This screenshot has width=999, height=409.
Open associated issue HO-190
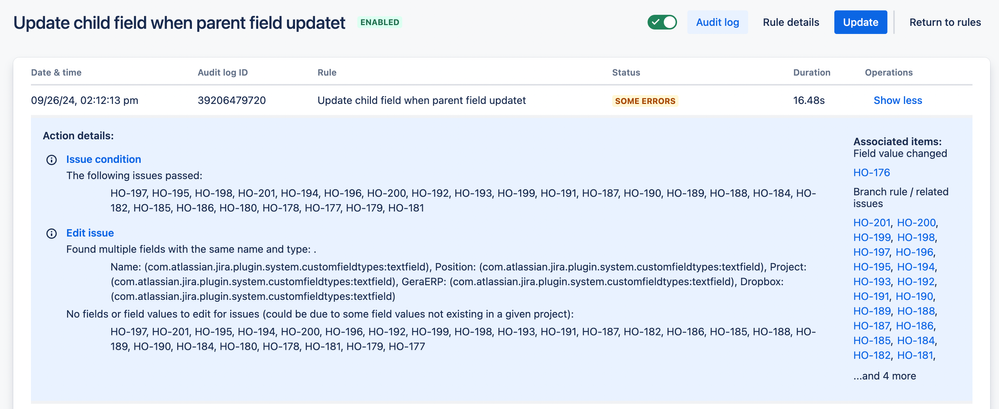click(914, 296)
